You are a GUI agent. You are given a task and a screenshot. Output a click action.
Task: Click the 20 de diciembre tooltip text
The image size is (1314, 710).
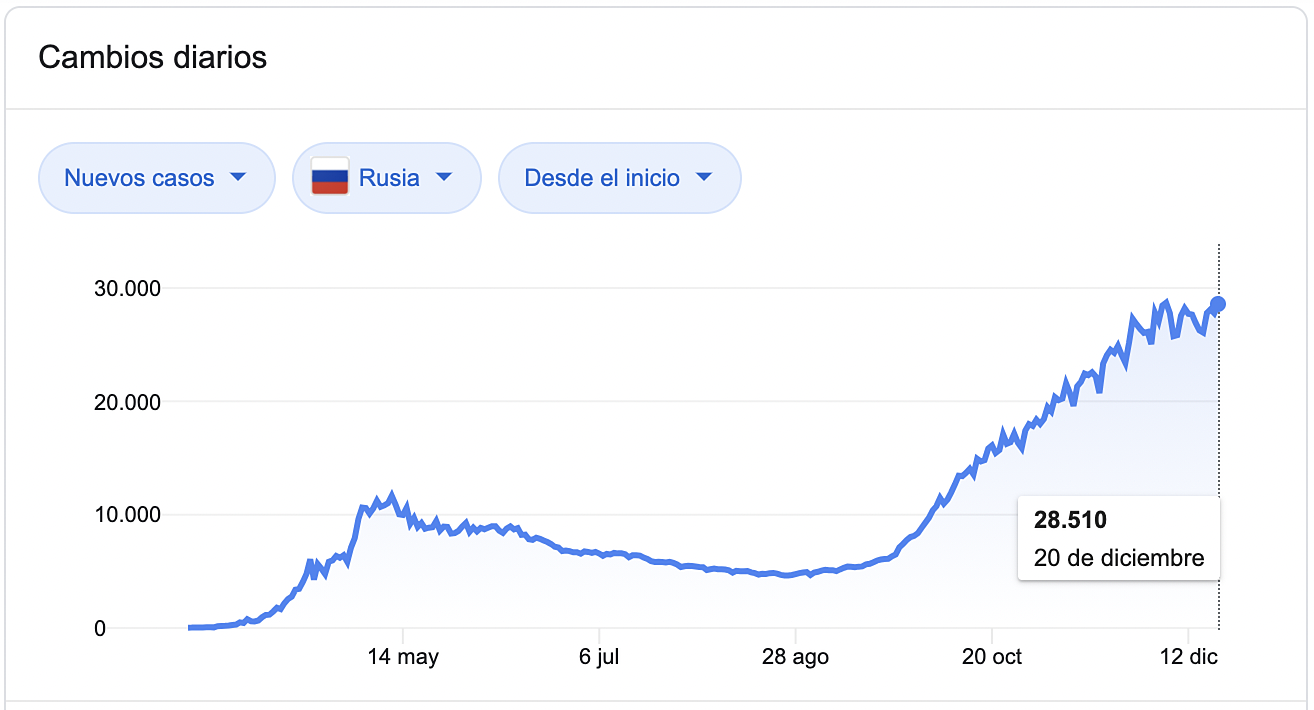point(1119,558)
